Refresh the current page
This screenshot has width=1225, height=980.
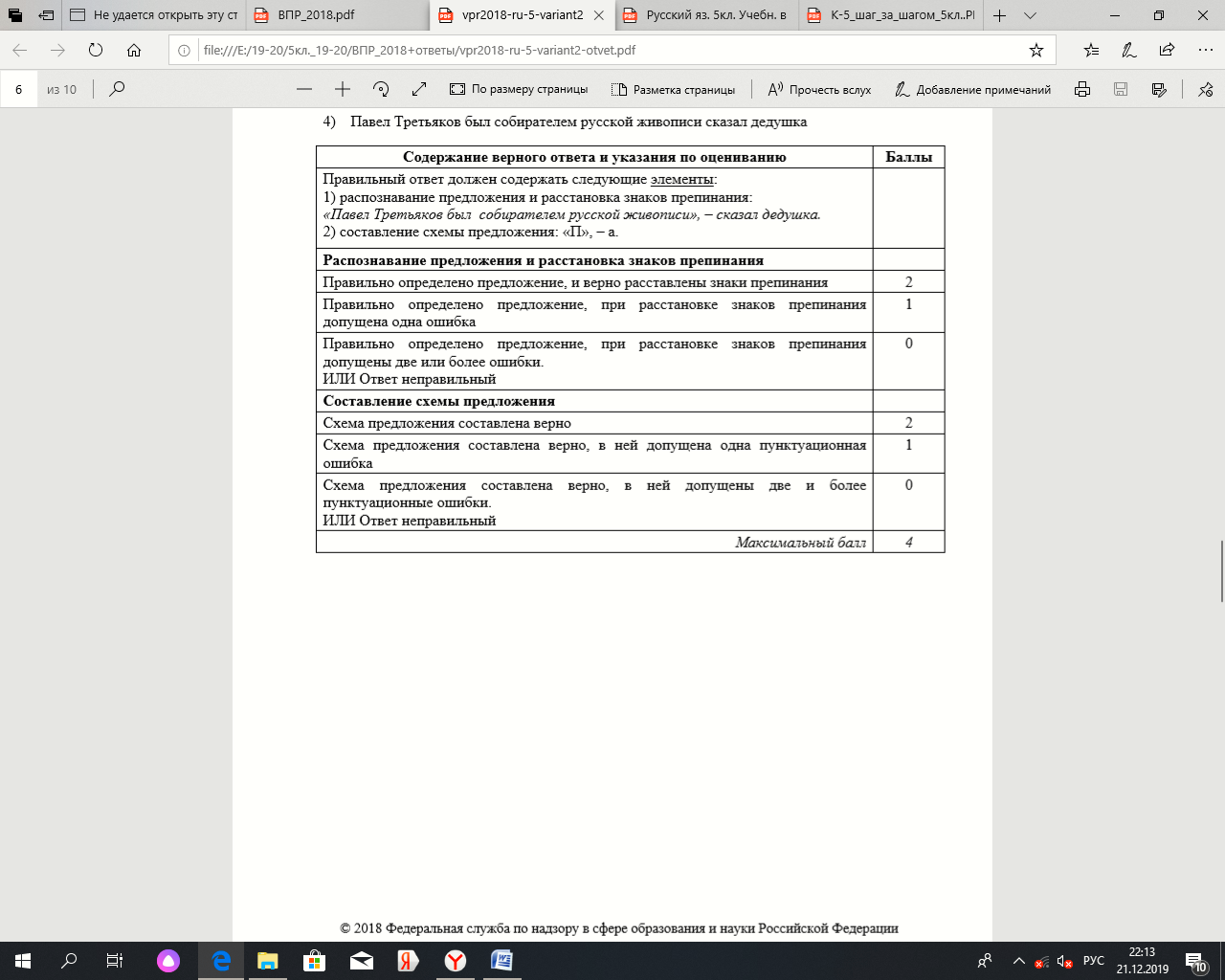[x=96, y=51]
